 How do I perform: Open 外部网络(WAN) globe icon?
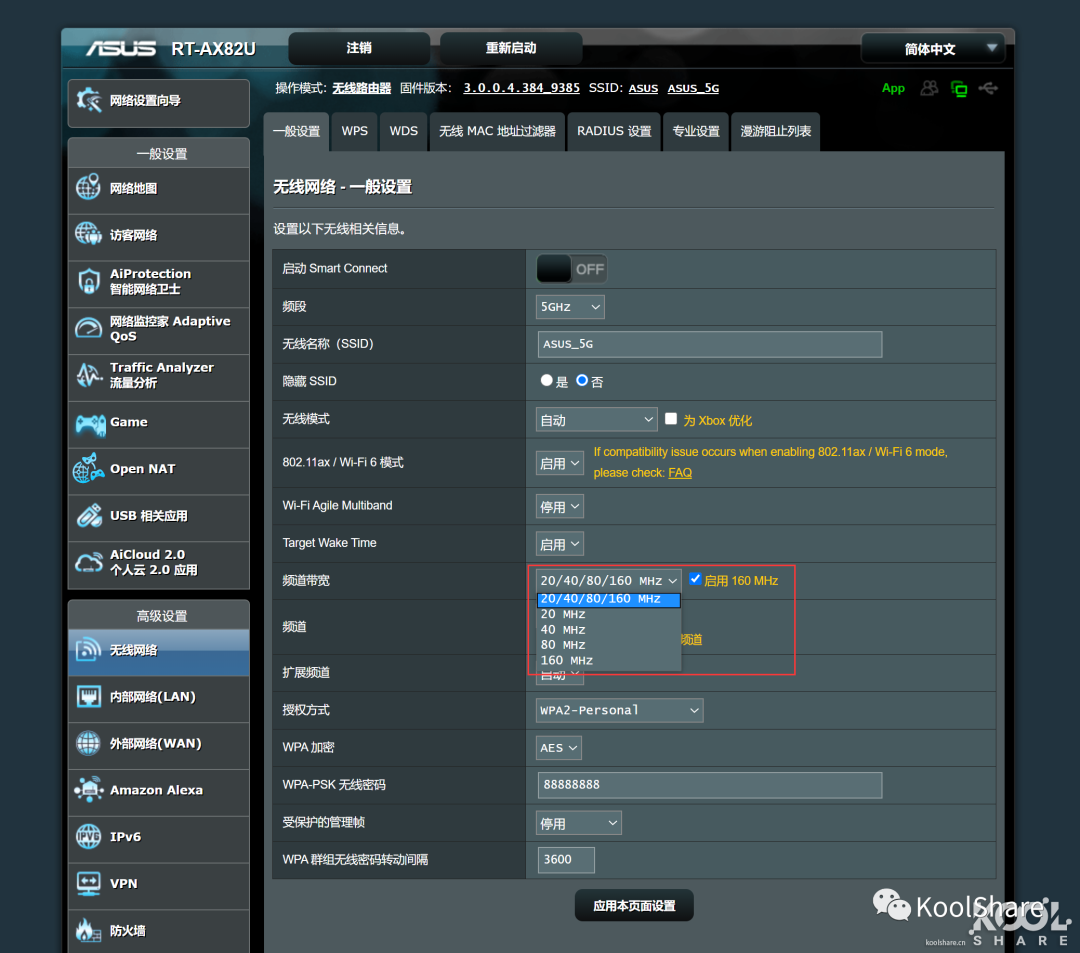(88, 743)
